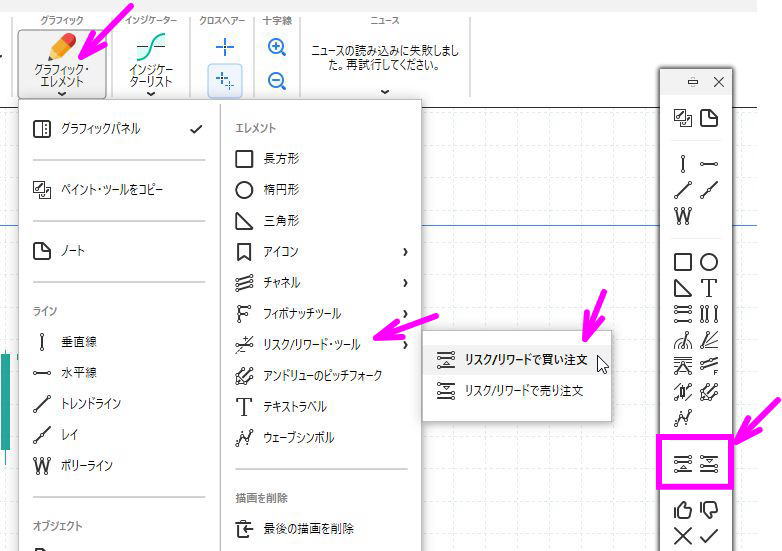Select vertical line icon in floating panel

click(x=683, y=164)
